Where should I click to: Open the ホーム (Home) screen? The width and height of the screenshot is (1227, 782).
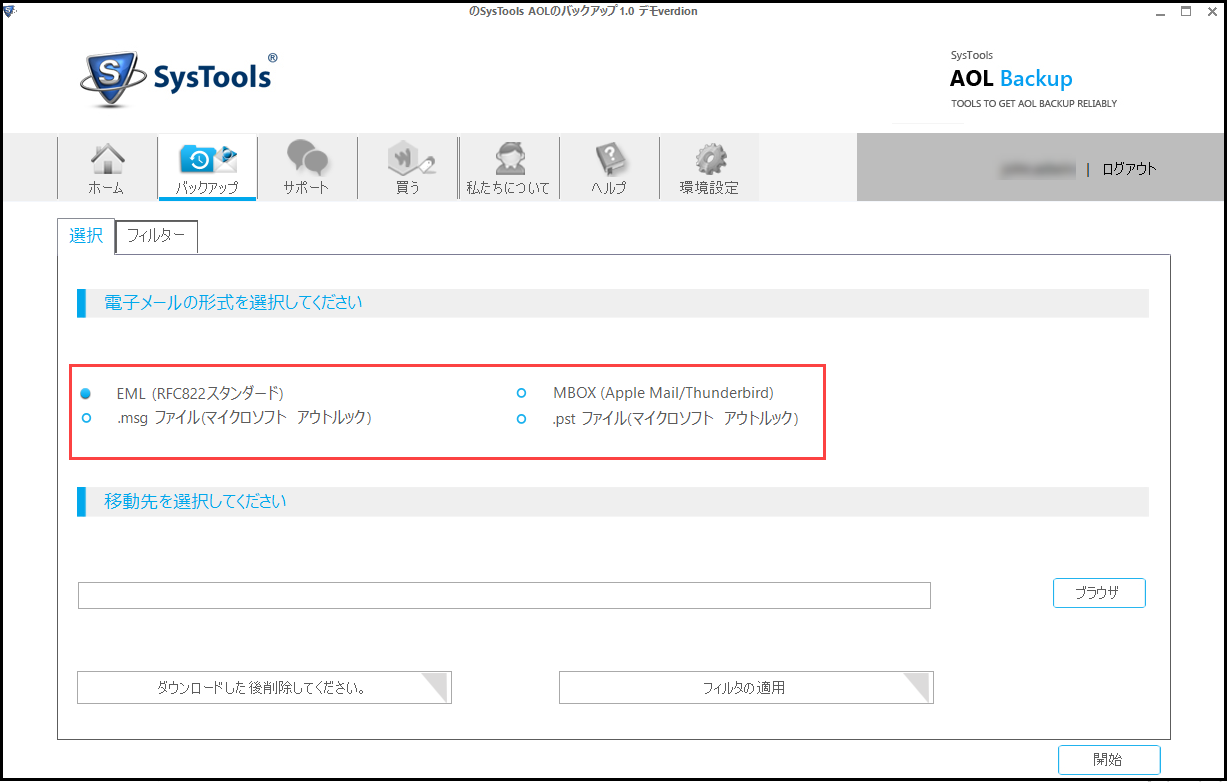[x=106, y=166]
